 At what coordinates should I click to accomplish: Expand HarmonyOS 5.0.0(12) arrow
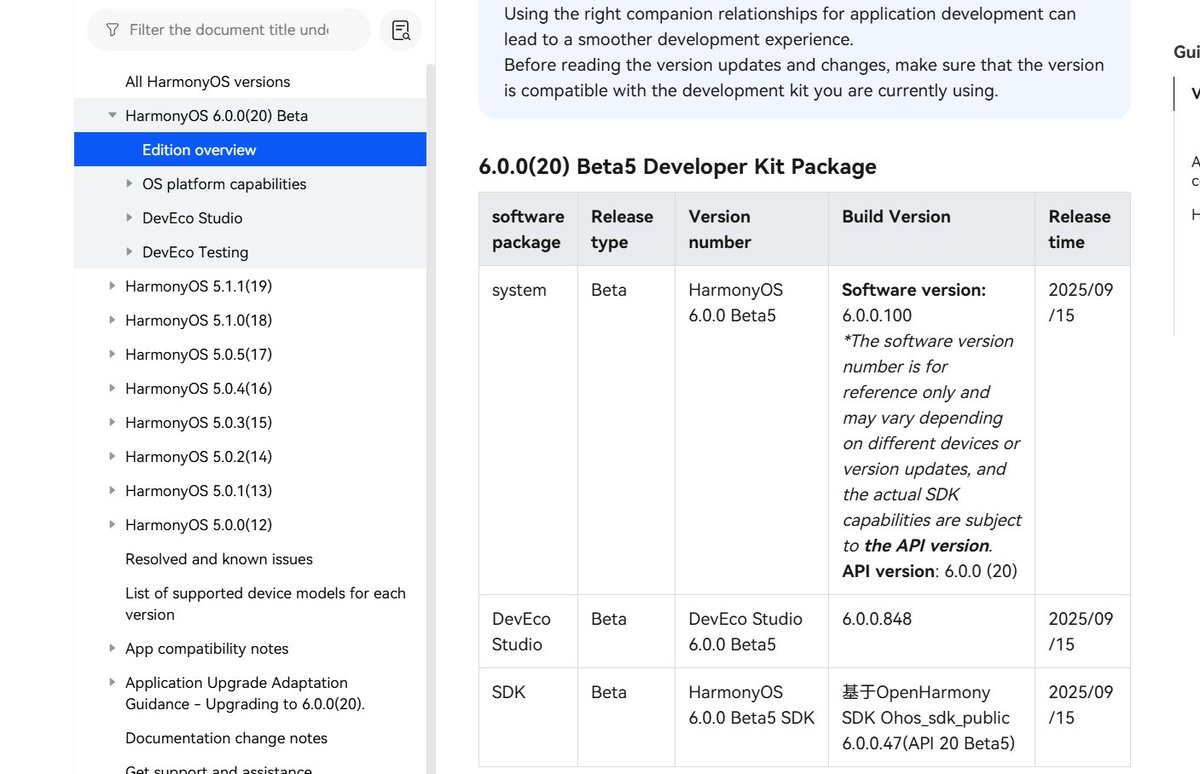[x=113, y=524]
